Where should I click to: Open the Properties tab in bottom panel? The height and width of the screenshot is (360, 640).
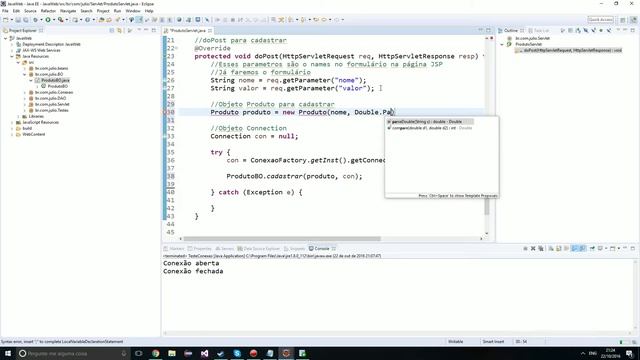pyautogui.click(x=200, y=249)
